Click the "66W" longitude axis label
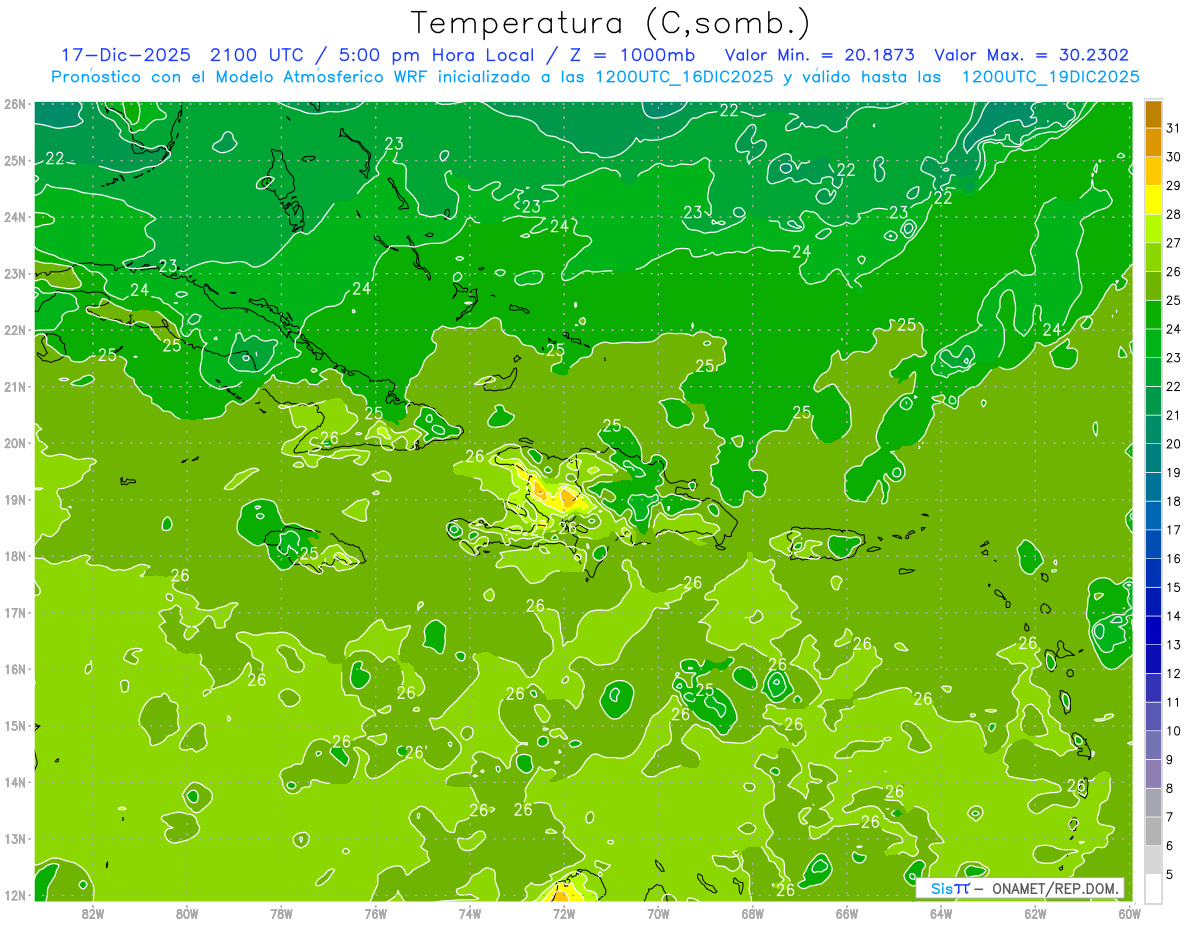 [847, 913]
